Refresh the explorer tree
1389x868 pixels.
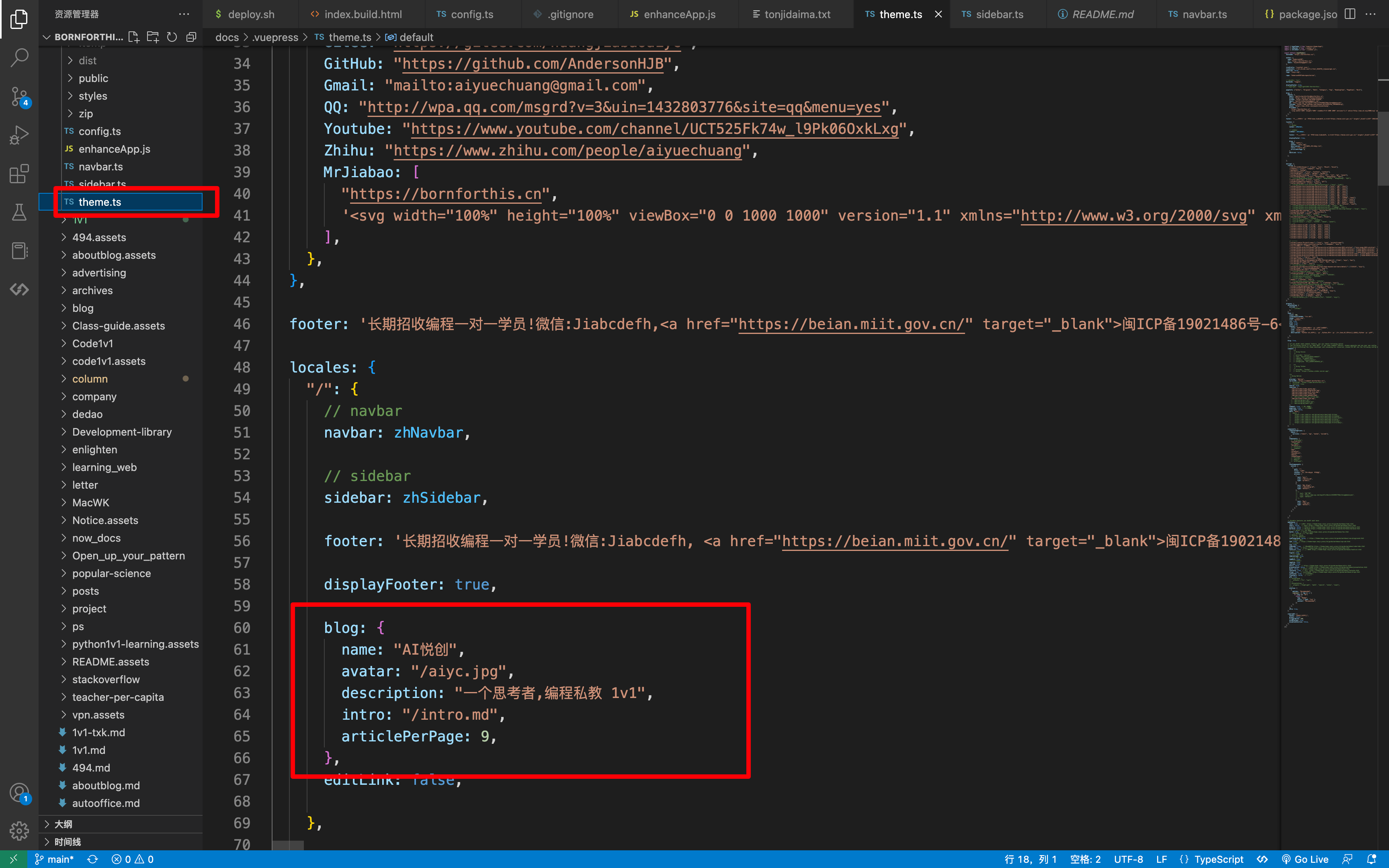point(172,37)
